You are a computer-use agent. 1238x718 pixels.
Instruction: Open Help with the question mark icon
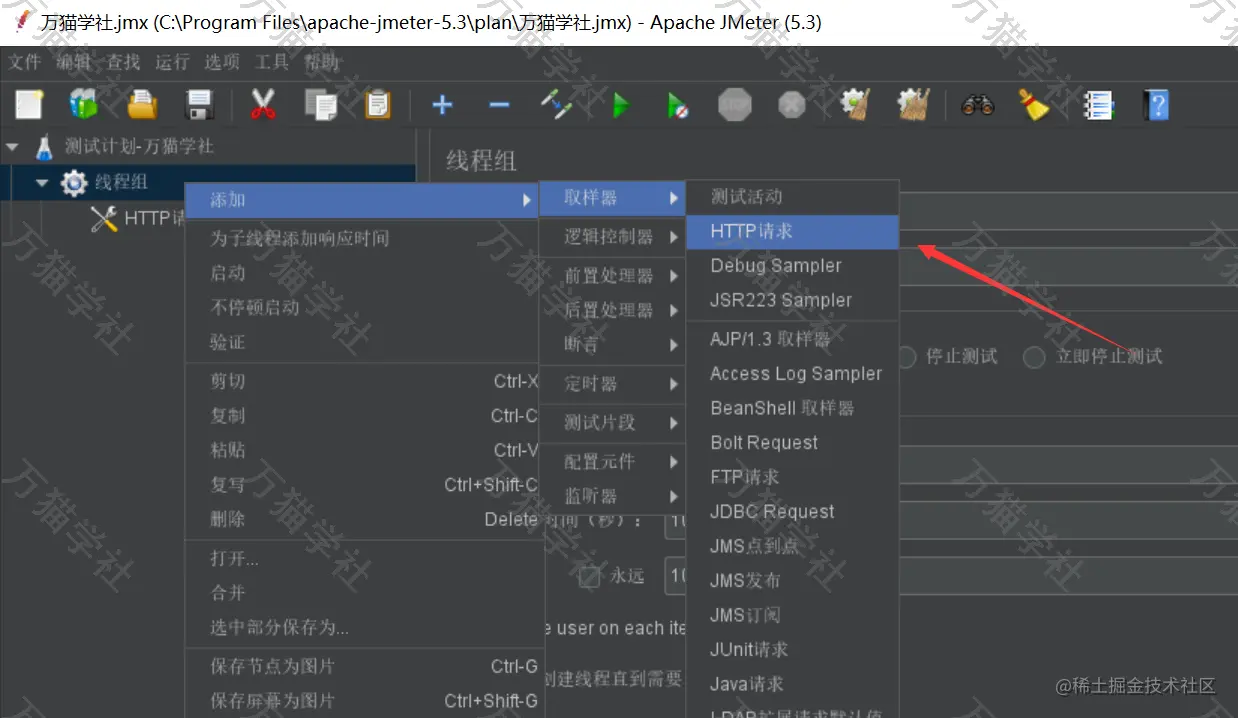pos(1156,105)
